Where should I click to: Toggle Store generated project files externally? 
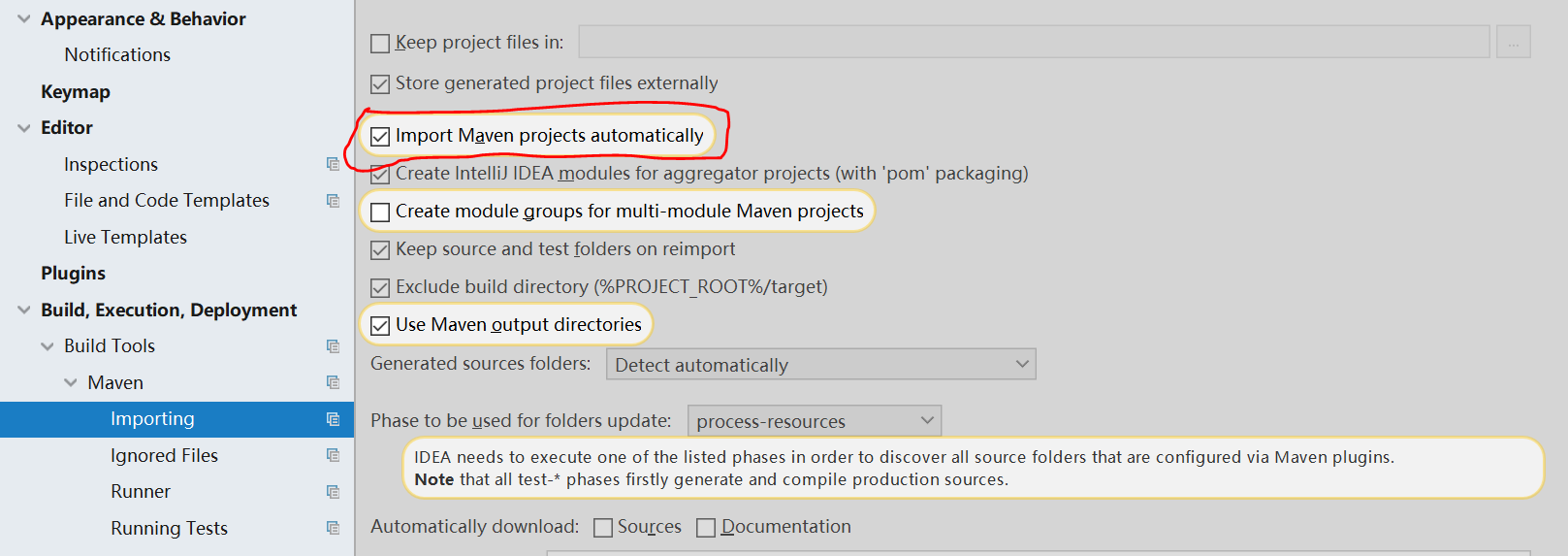pyautogui.click(x=380, y=84)
